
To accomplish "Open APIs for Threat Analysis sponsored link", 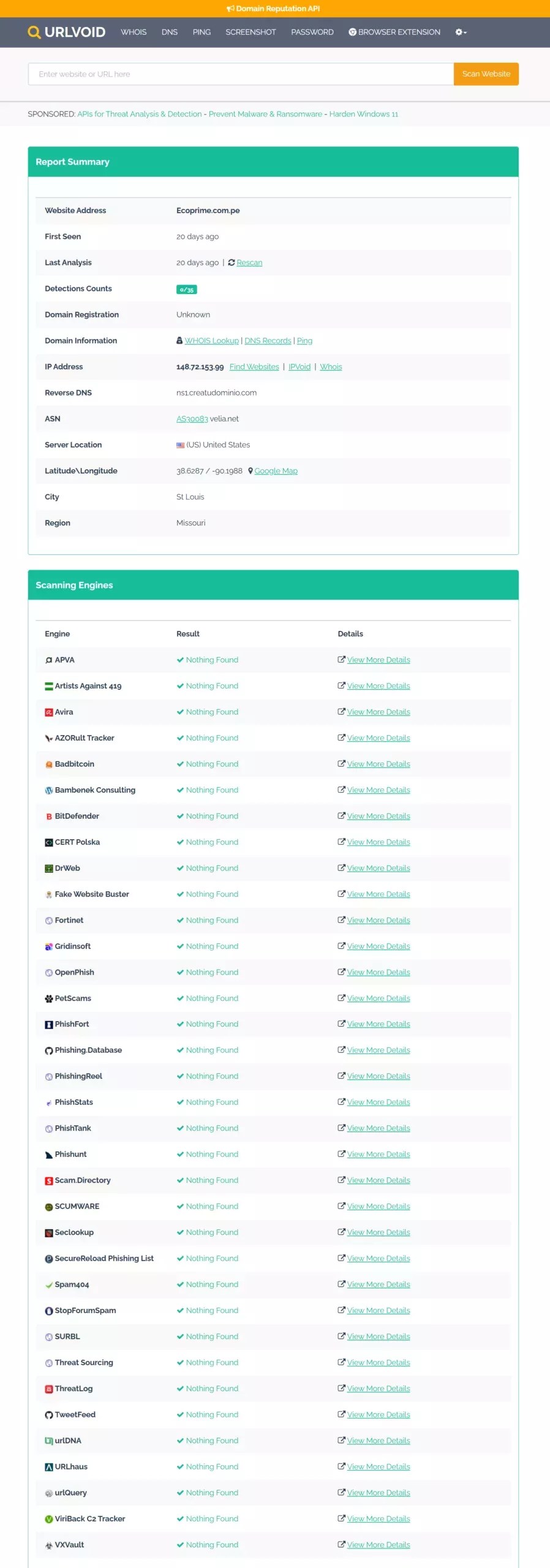I will 140,114.
